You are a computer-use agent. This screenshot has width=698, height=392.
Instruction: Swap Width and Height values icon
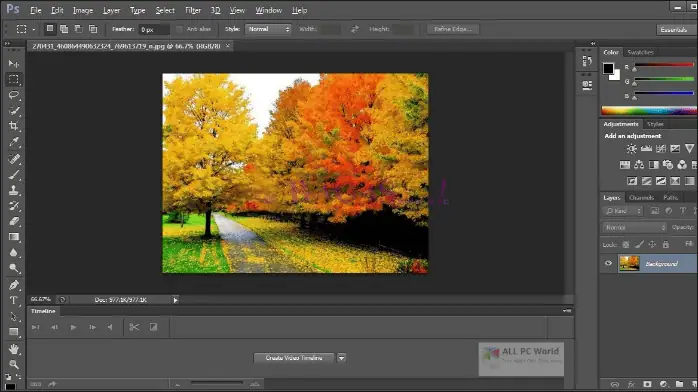point(354,29)
